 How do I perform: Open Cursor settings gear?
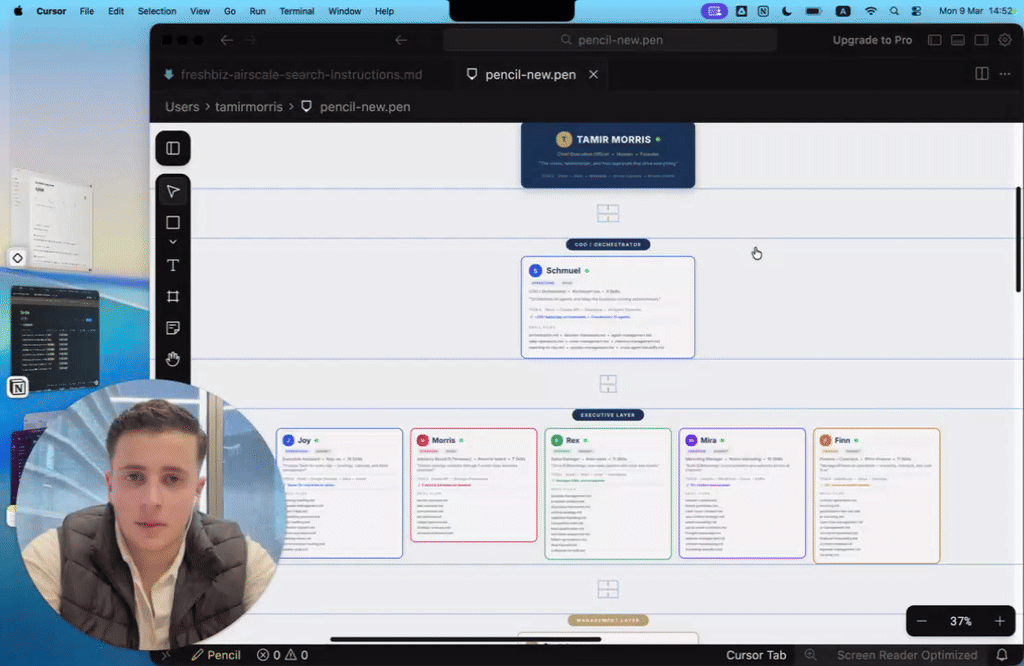1005,40
